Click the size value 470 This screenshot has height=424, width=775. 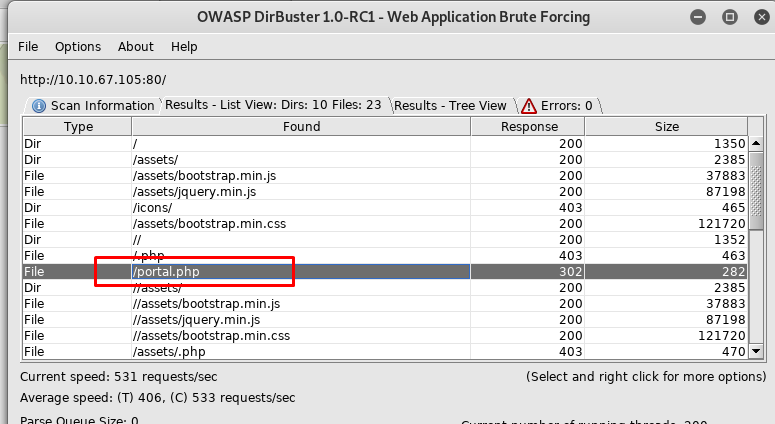click(x=733, y=351)
